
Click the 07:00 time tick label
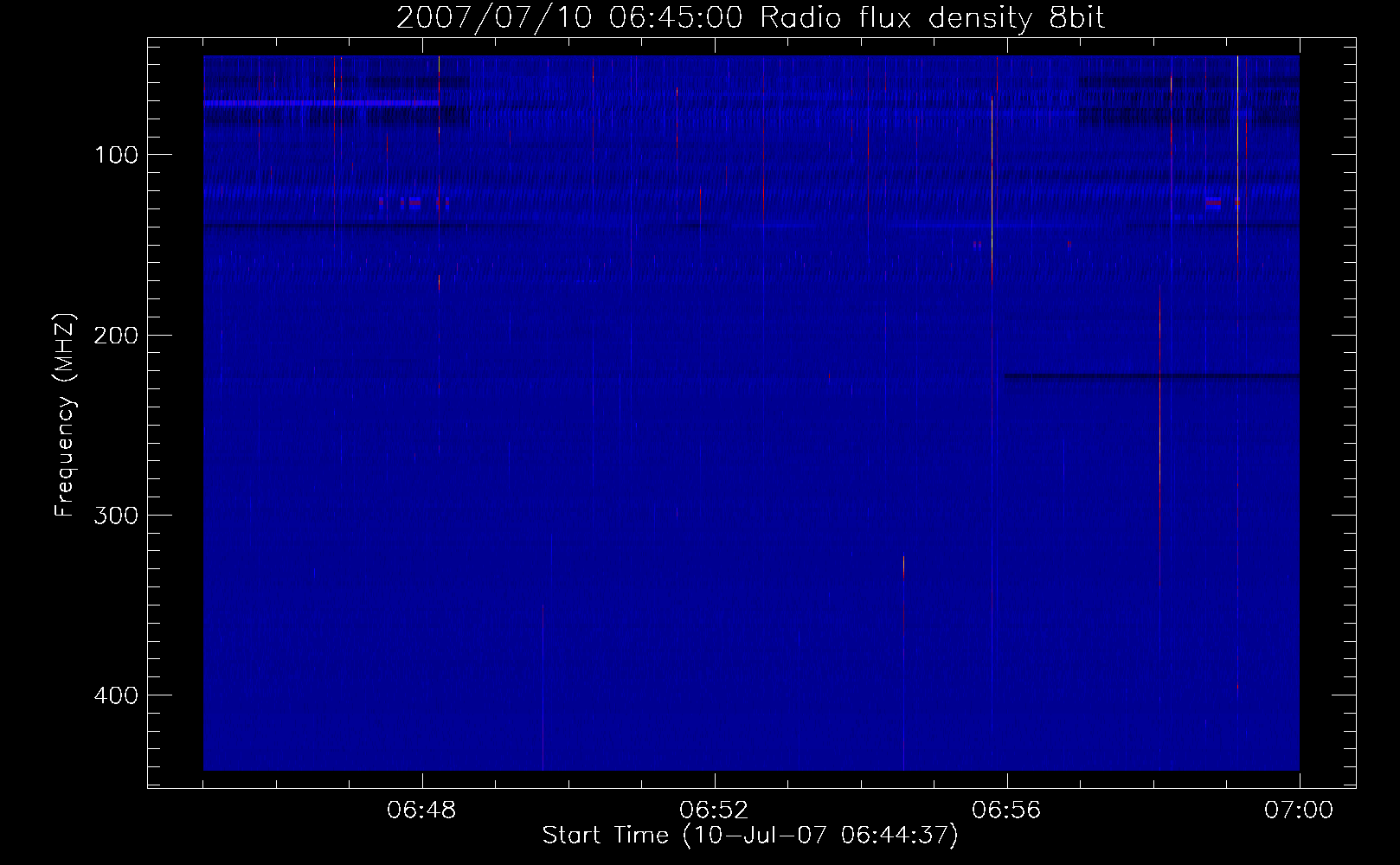coord(1299,811)
